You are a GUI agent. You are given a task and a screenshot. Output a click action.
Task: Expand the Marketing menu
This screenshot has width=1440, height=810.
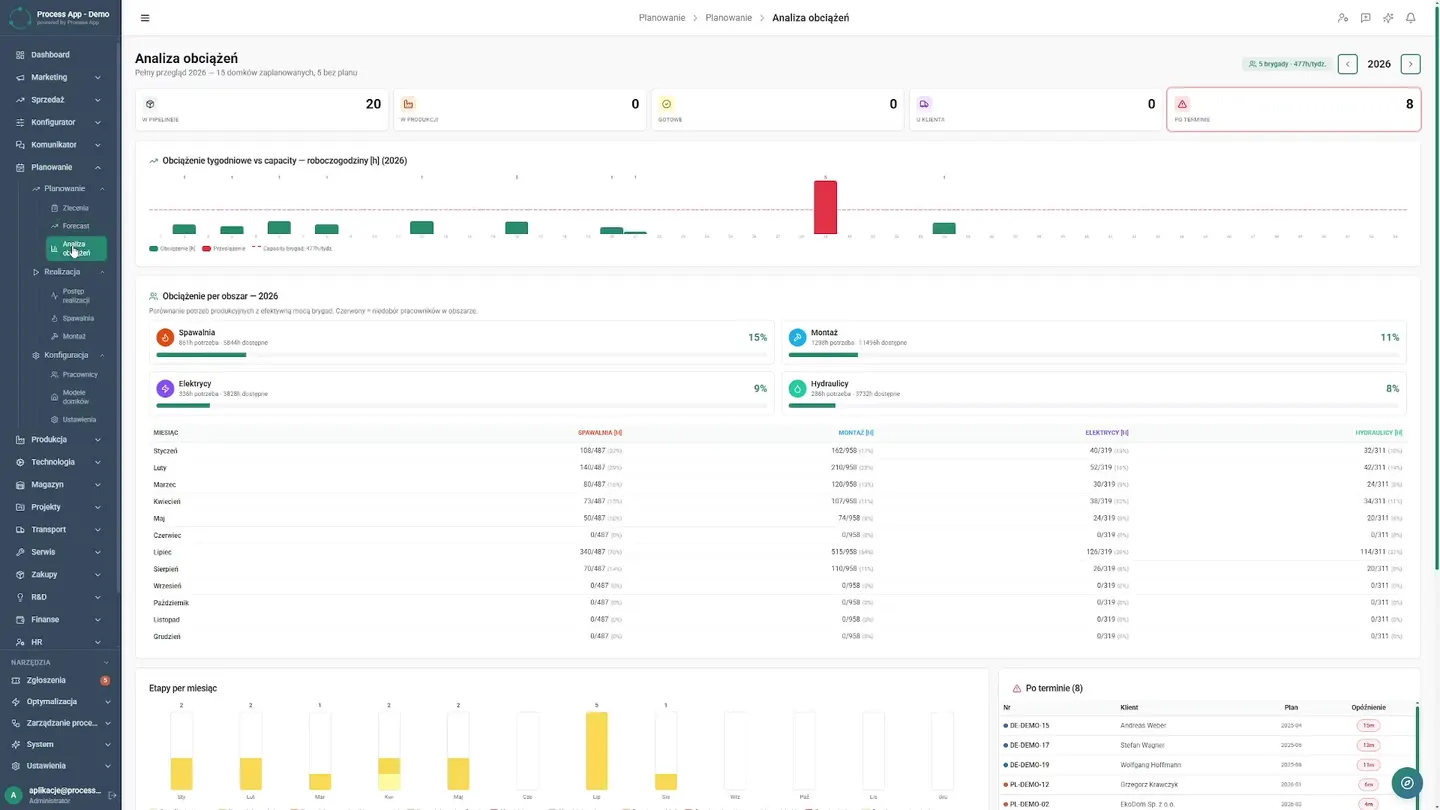[60, 77]
